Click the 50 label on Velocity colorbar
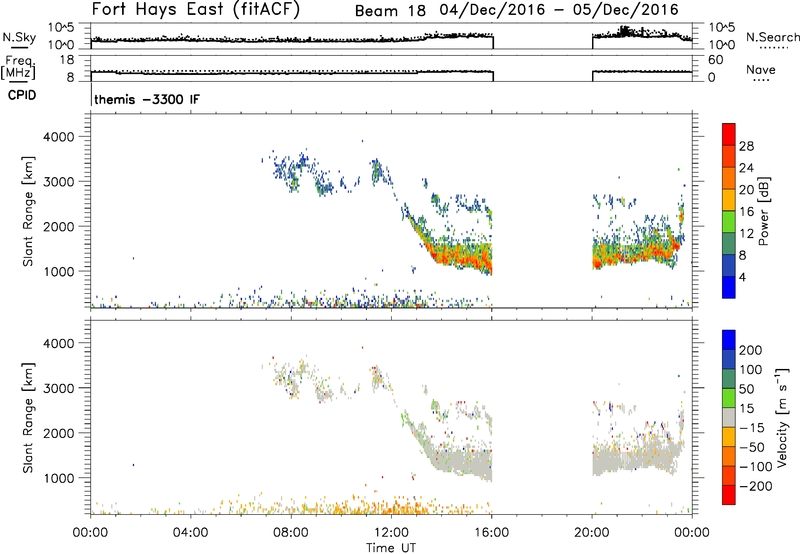The width and height of the screenshot is (800, 554). [746, 389]
